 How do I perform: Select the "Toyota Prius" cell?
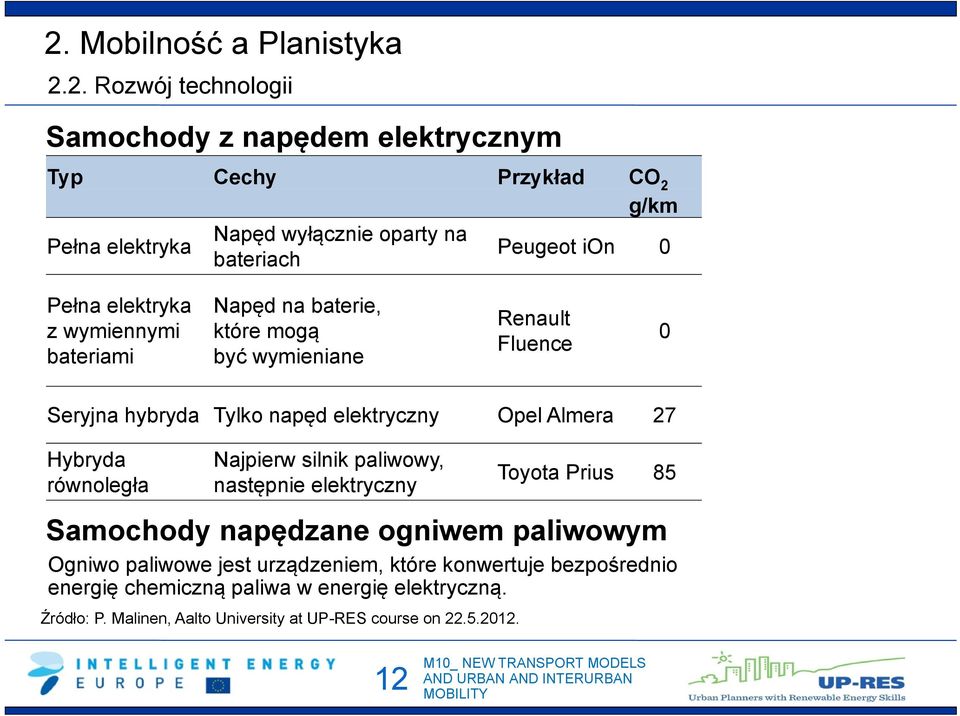coord(555,472)
